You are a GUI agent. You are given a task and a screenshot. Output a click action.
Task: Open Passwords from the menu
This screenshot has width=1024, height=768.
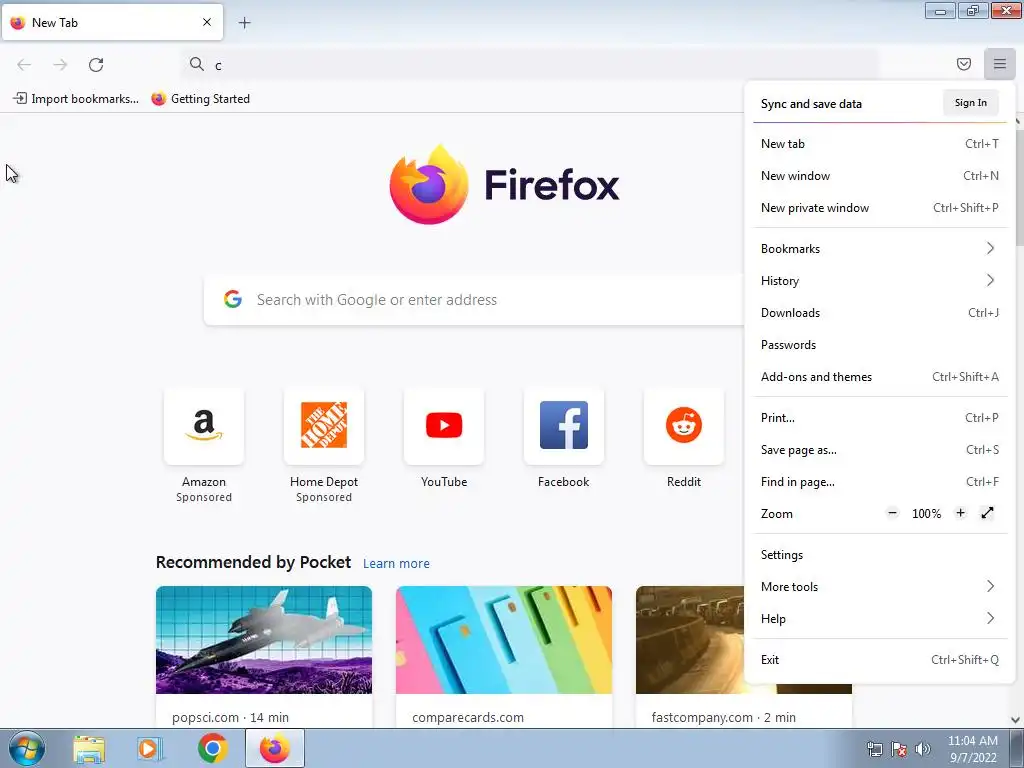click(879, 345)
